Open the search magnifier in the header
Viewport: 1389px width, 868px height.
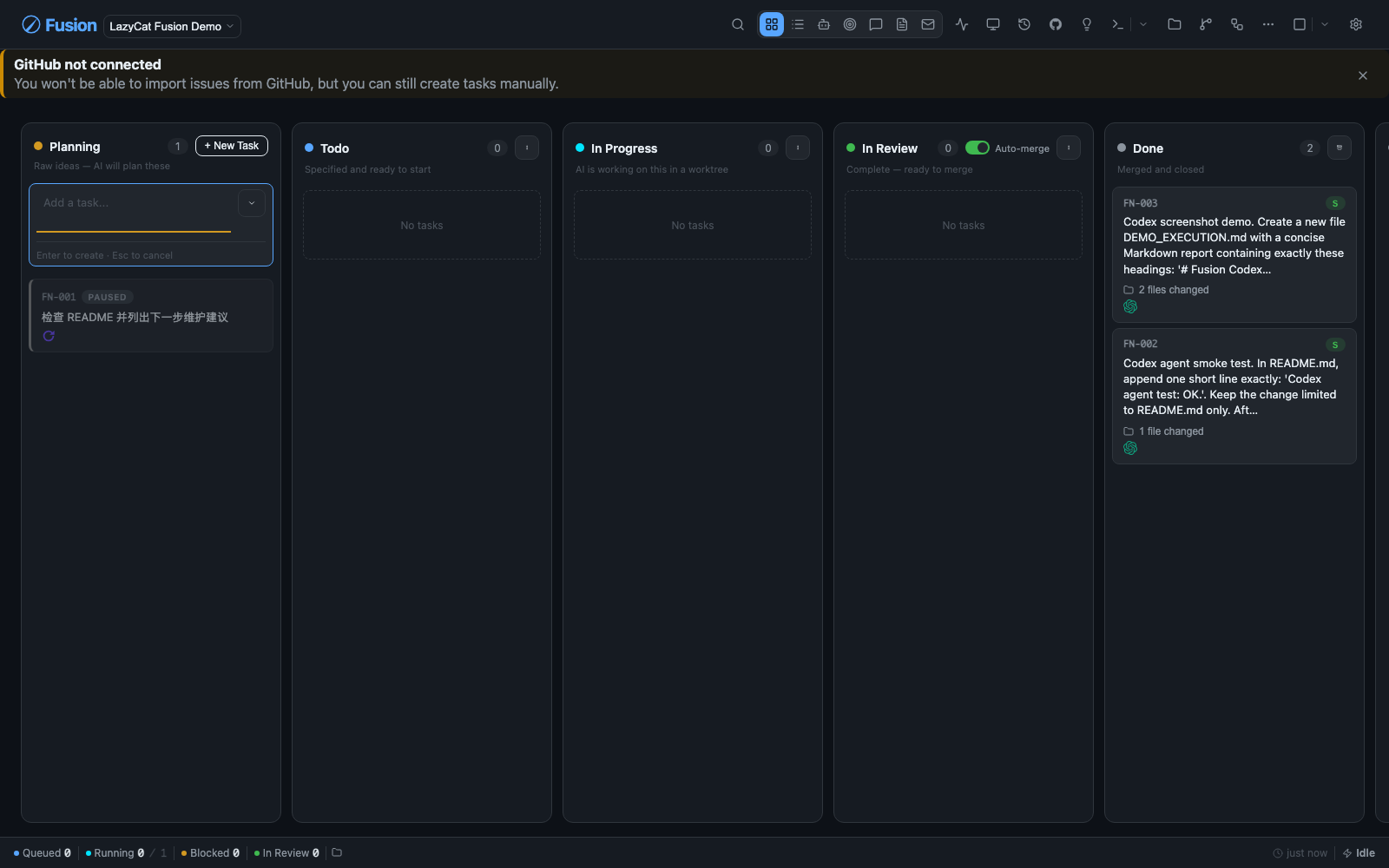point(738,24)
